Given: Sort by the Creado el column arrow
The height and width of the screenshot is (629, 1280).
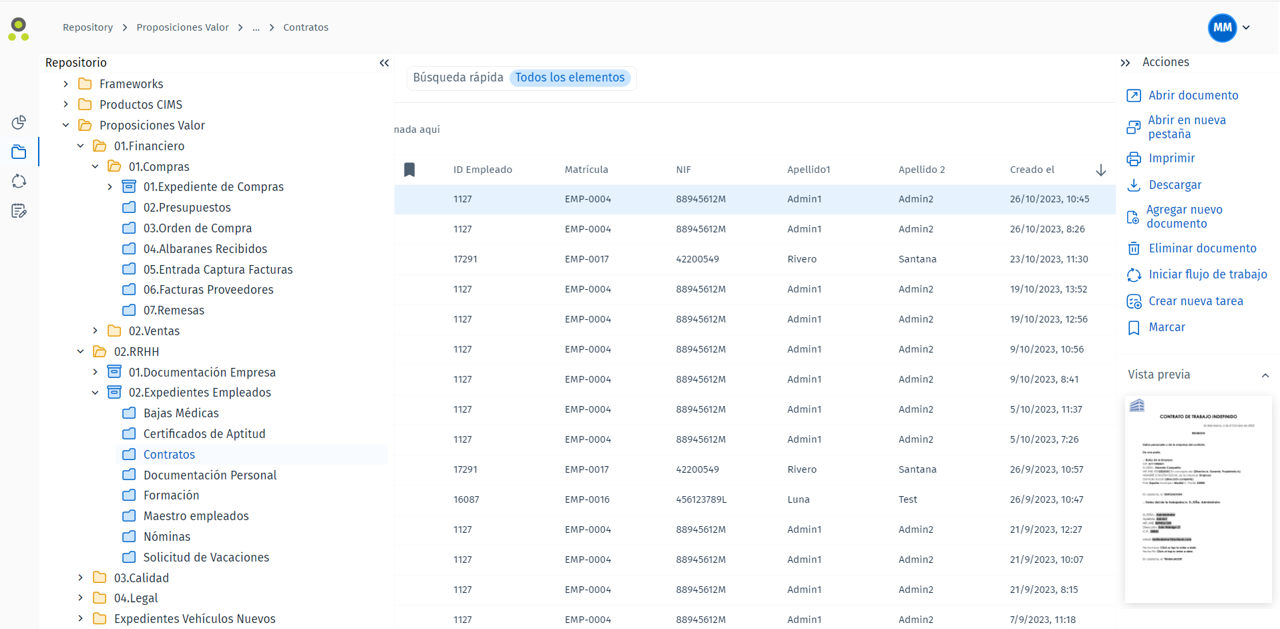Looking at the screenshot, I should pos(1100,170).
